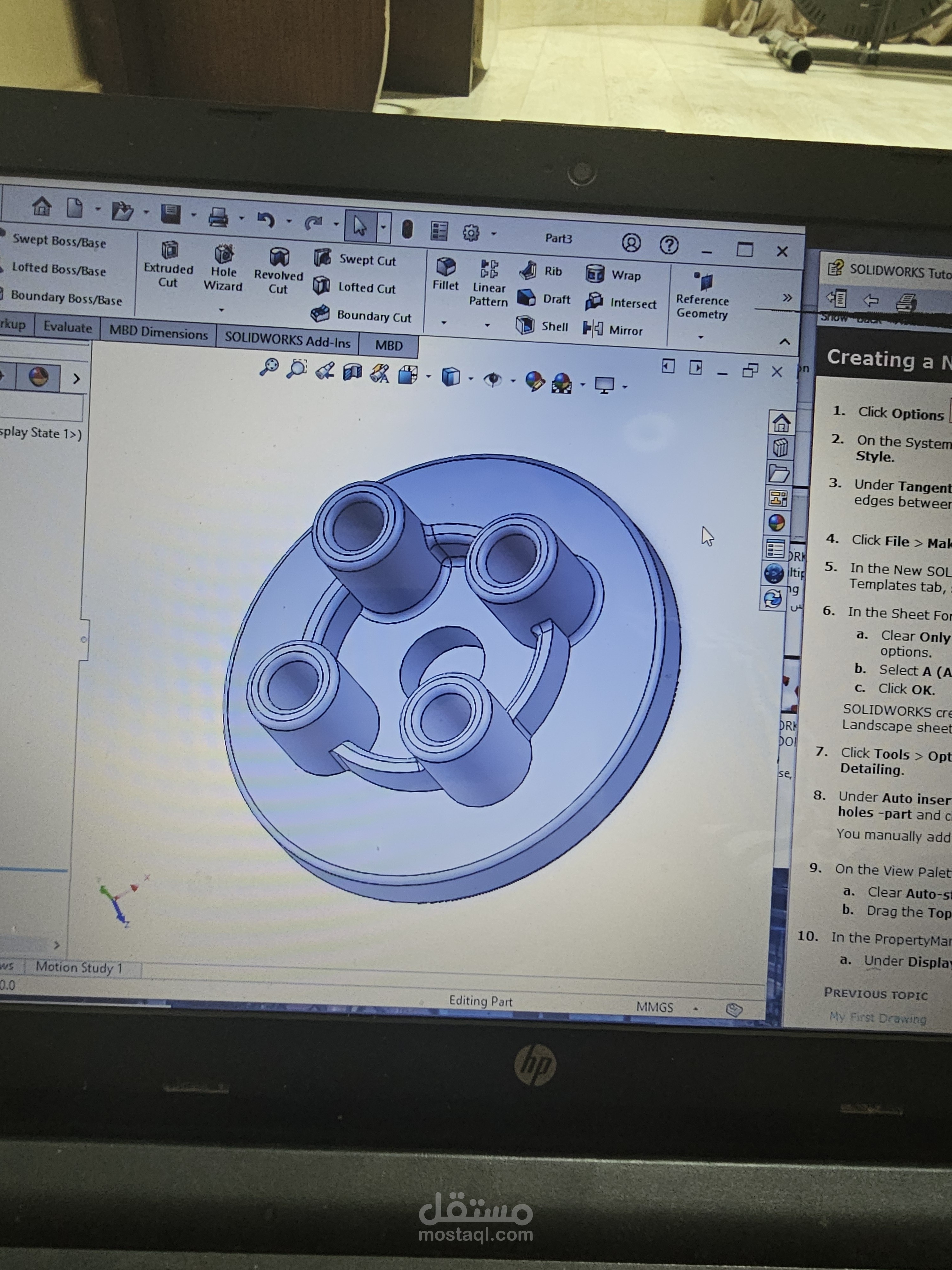Open Apply Scene icon
Screen dimensions: 952x1270
561,383
